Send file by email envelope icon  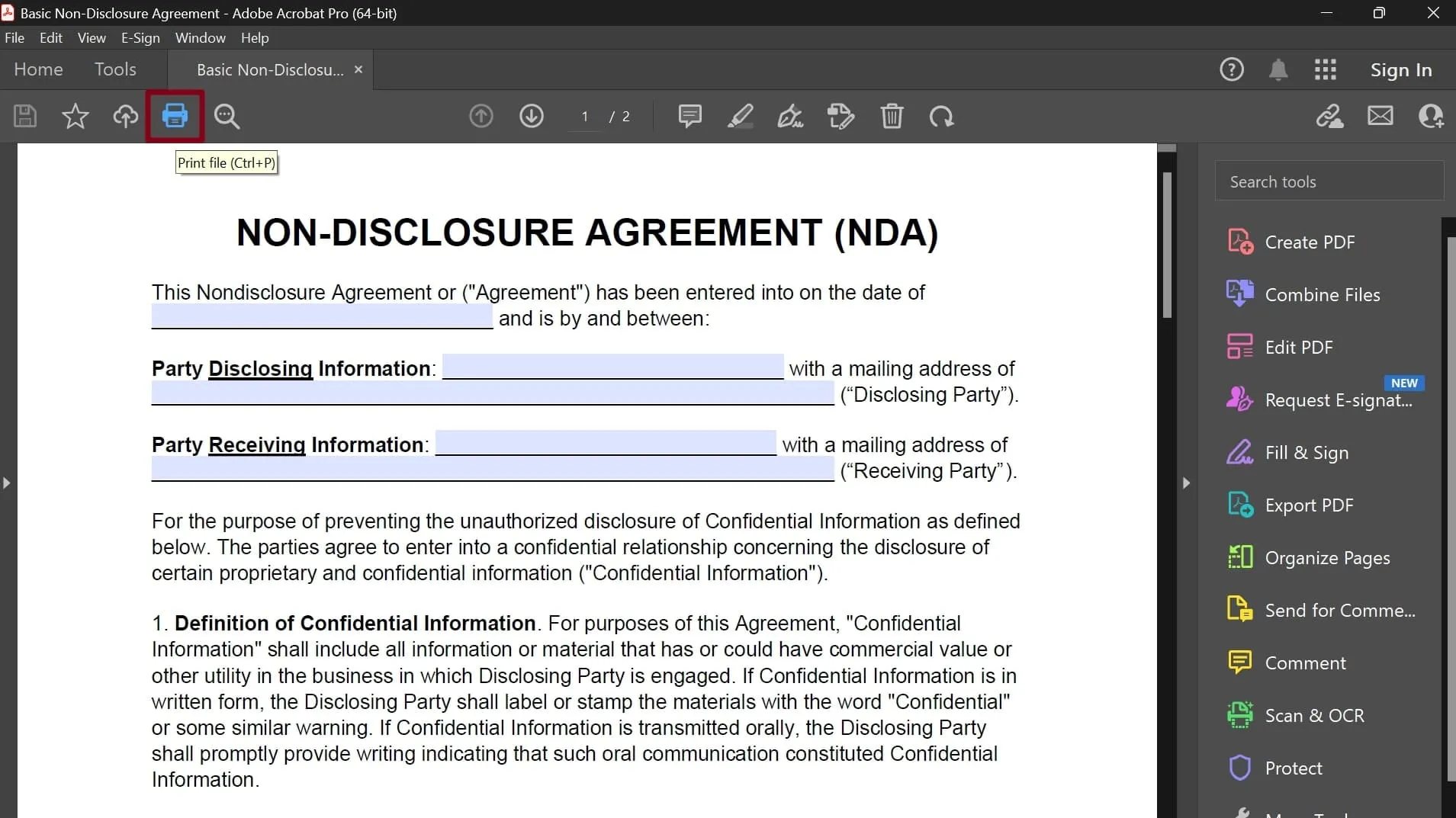(1380, 116)
